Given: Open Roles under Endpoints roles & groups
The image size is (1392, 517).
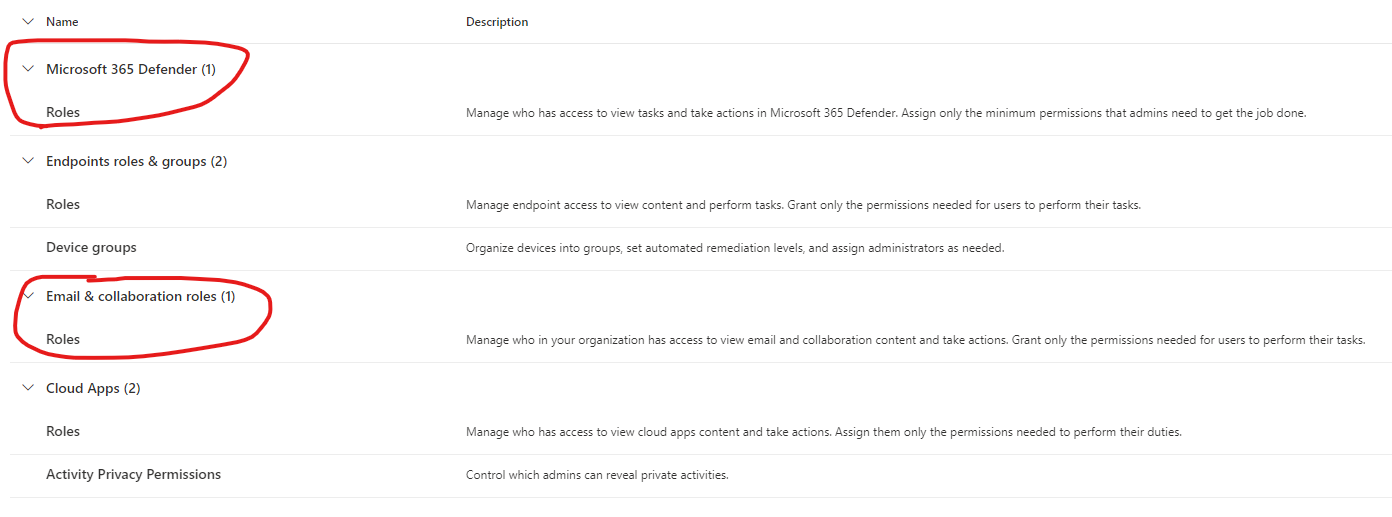Looking at the screenshot, I should click(63, 204).
